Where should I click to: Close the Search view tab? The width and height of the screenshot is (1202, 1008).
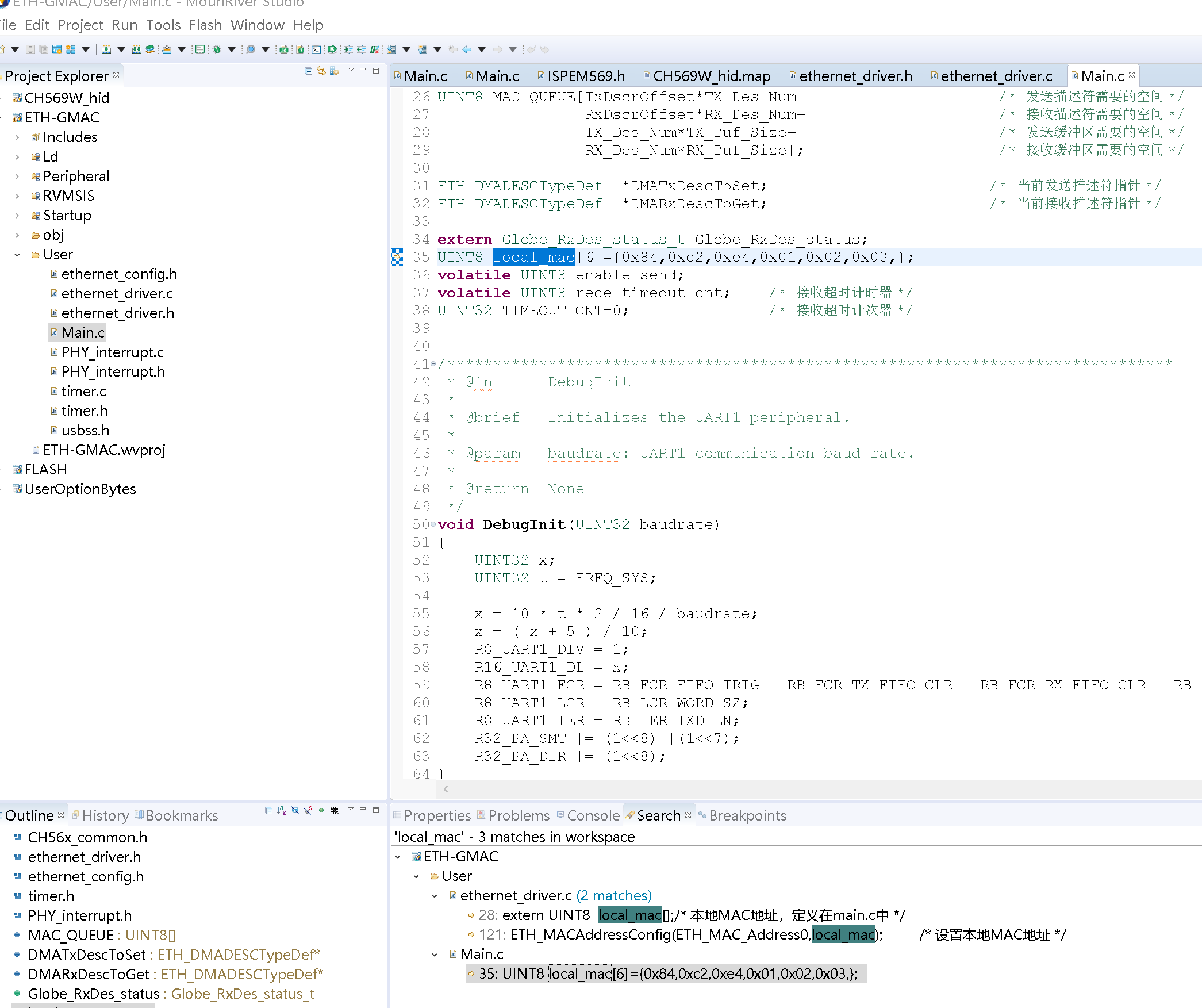[688, 815]
